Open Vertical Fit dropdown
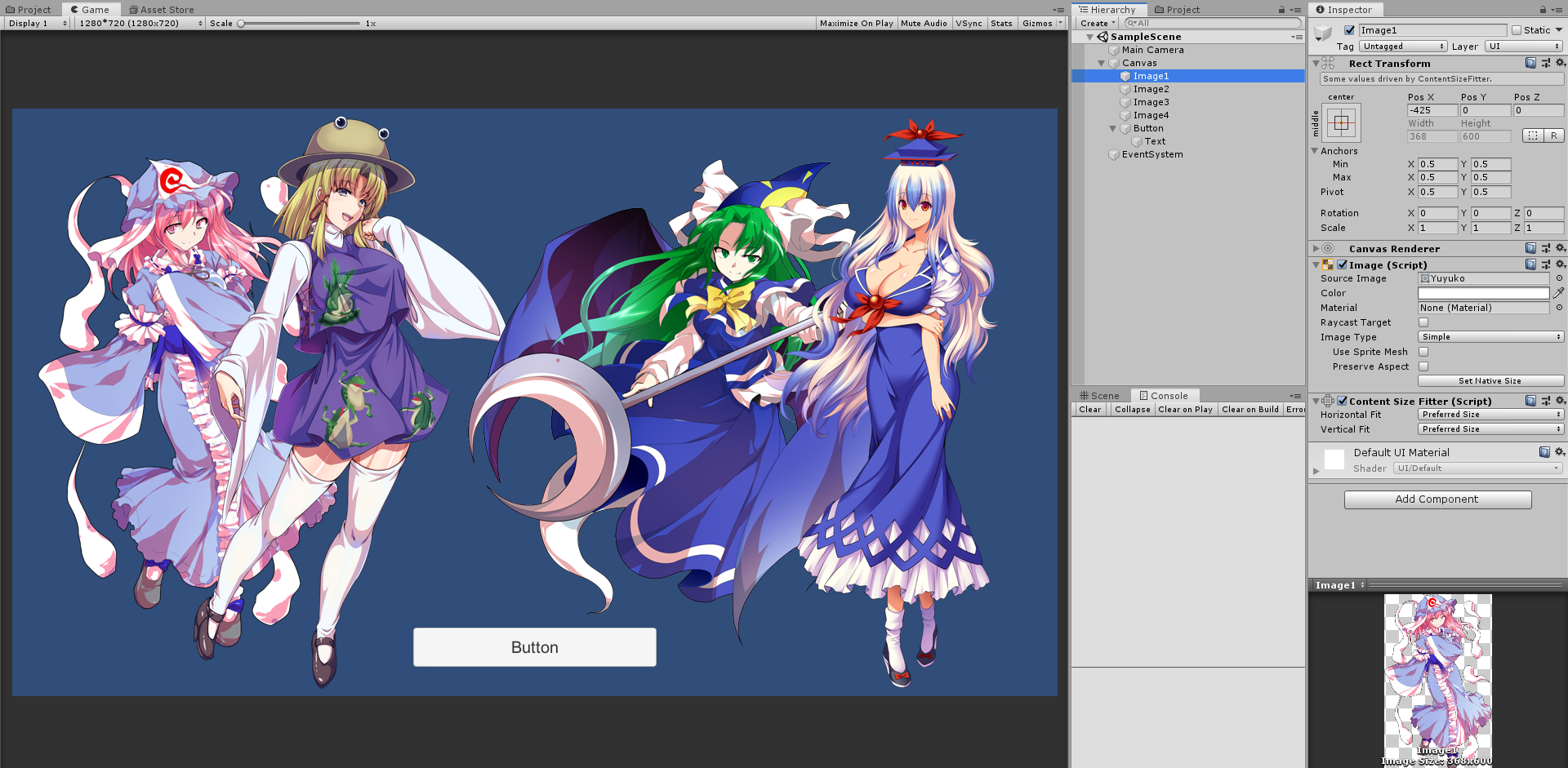 click(x=1490, y=429)
